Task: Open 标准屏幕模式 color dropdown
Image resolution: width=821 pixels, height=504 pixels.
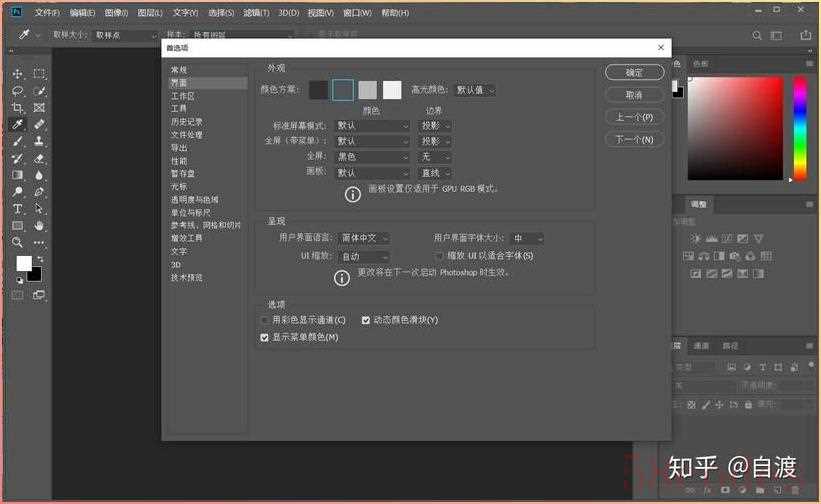Action: 372,126
